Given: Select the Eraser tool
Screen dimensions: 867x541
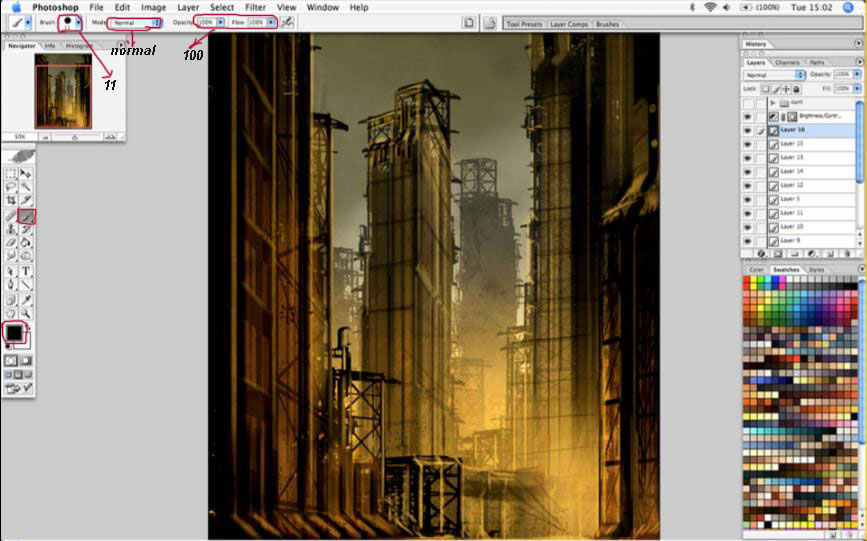Looking at the screenshot, I should pos(11,242).
